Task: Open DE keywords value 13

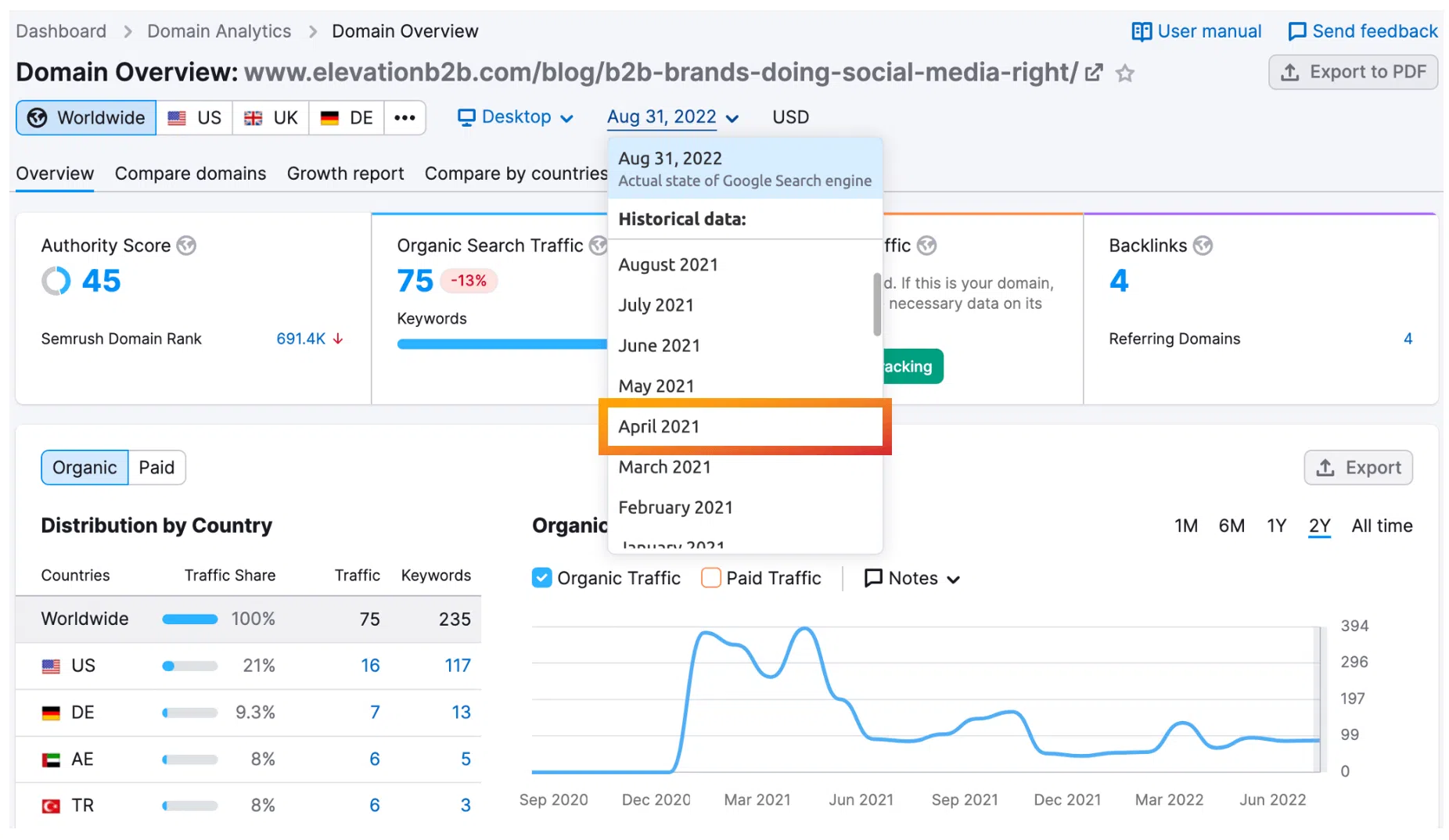Action: coord(461,713)
